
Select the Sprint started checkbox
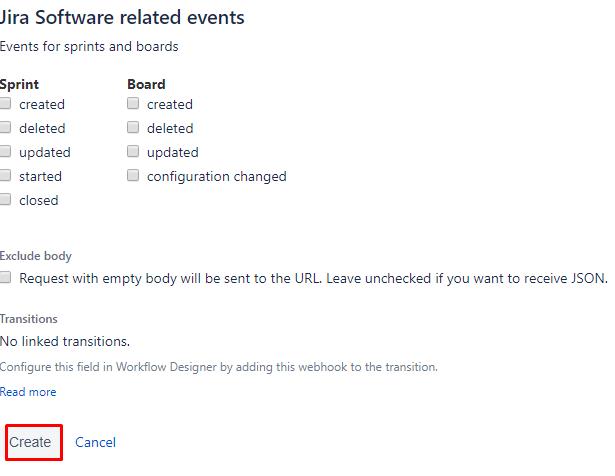coord(5,175)
